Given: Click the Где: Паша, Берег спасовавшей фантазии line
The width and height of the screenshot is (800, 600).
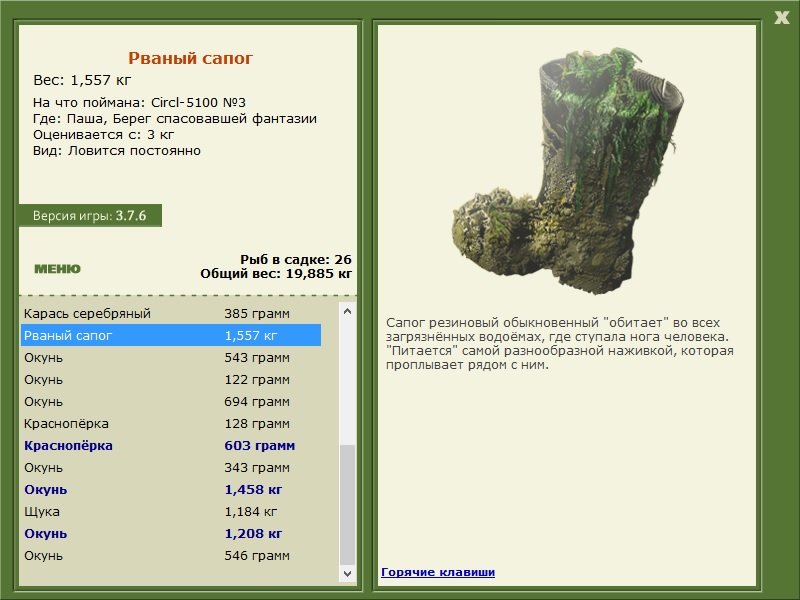Looking at the screenshot, I should 175,118.
